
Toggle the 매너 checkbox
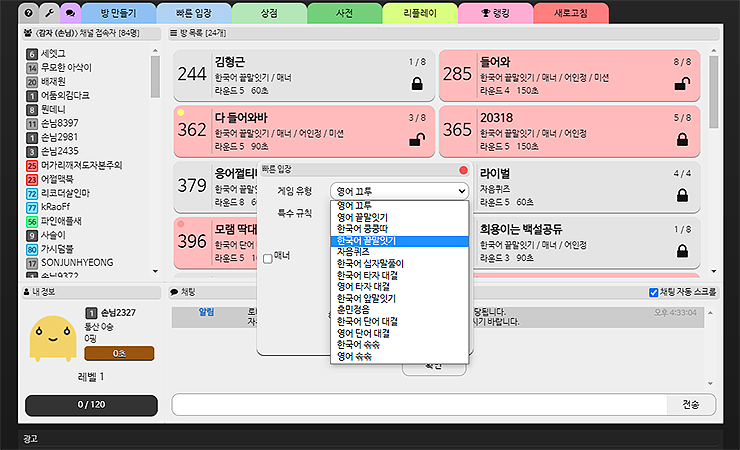pos(268,258)
